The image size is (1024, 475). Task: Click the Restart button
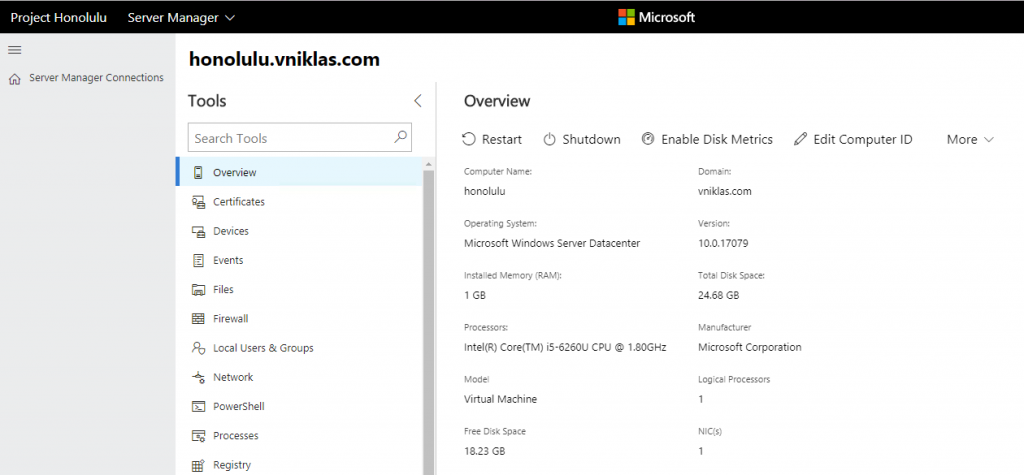492,139
